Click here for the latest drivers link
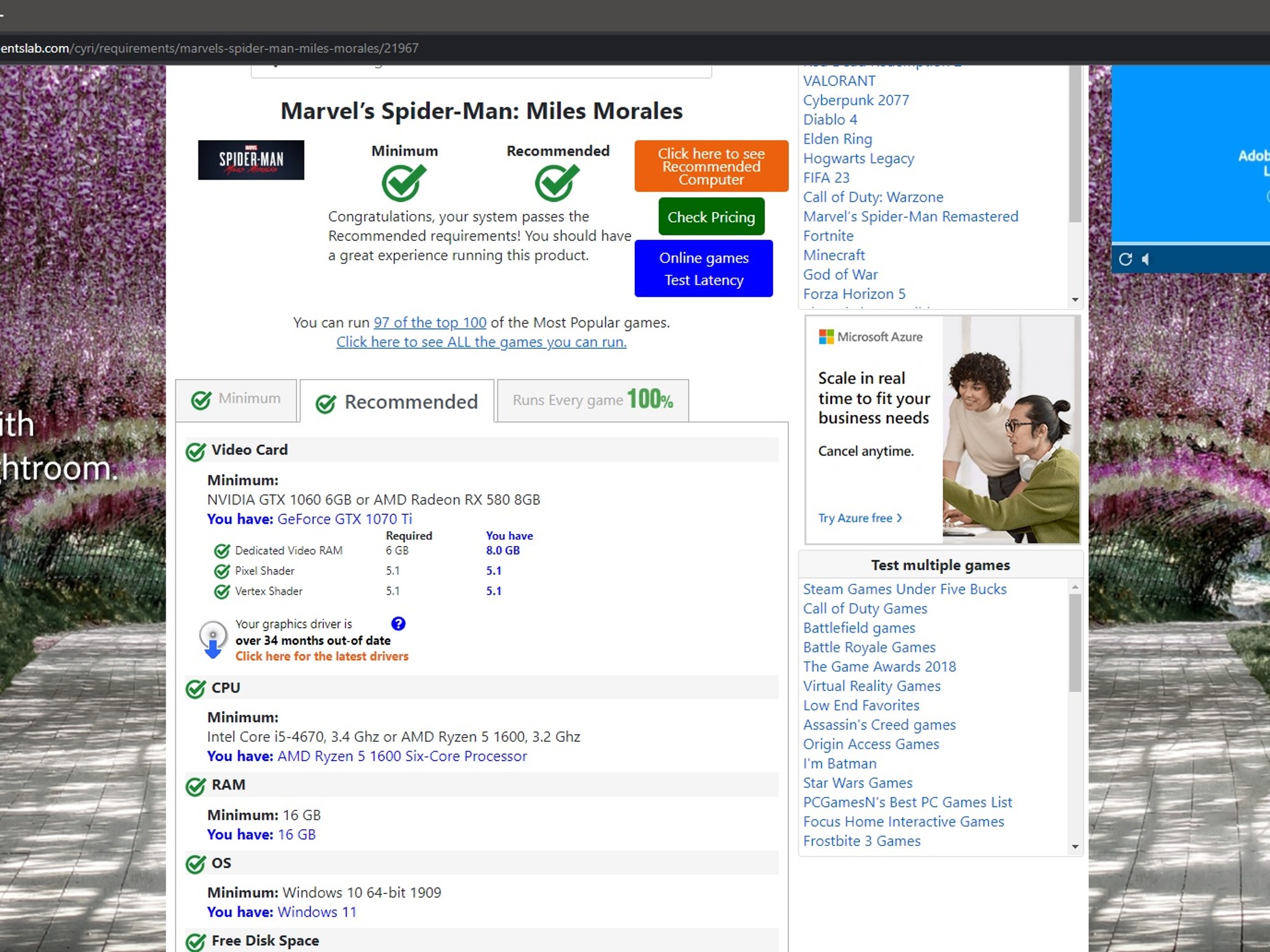1270x952 pixels. click(x=322, y=656)
